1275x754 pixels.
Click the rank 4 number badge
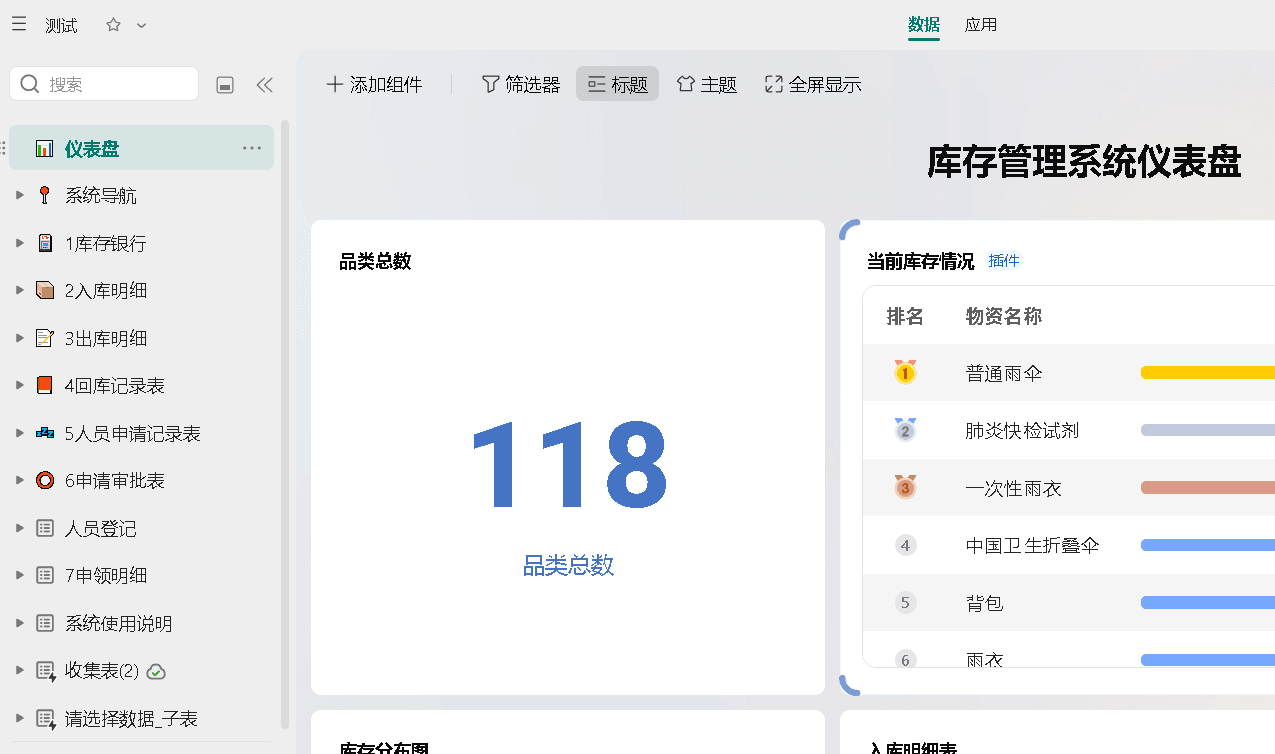click(905, 545)
